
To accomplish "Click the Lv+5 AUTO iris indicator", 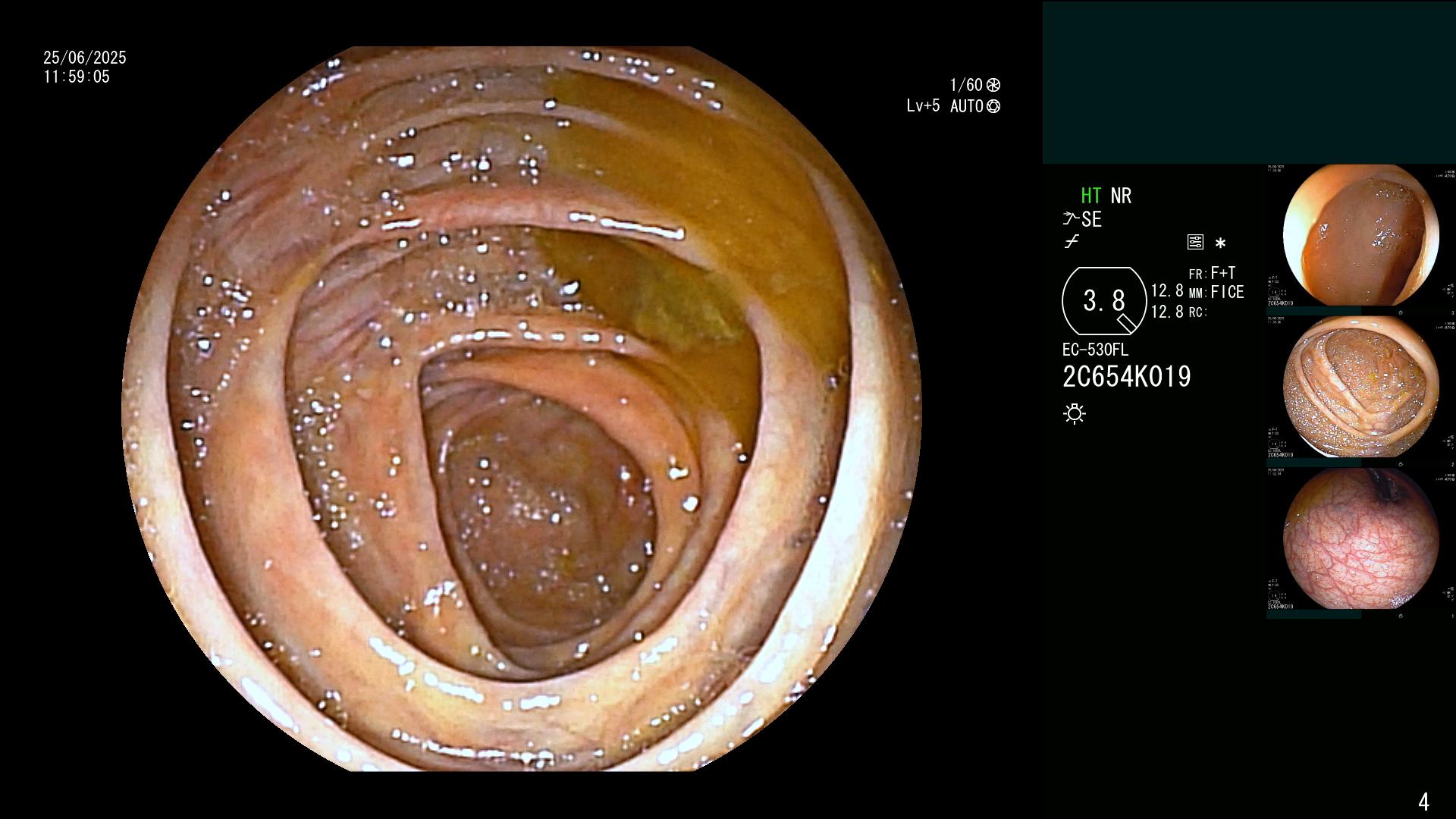I will click(x=953, y=106).
